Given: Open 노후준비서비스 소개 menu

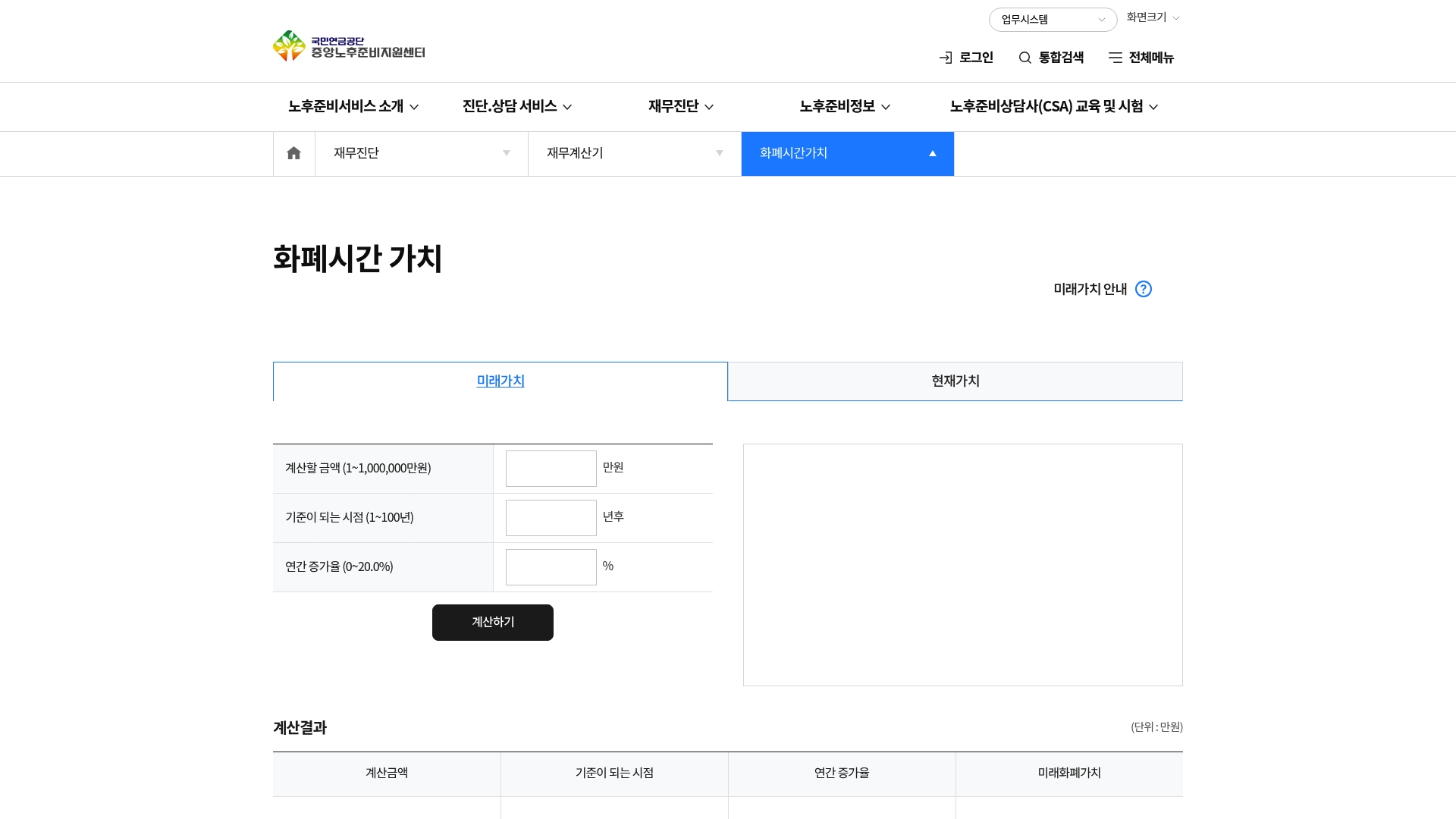Looking at the screenshot, I should pyautogui.click(x=353, y=107).
